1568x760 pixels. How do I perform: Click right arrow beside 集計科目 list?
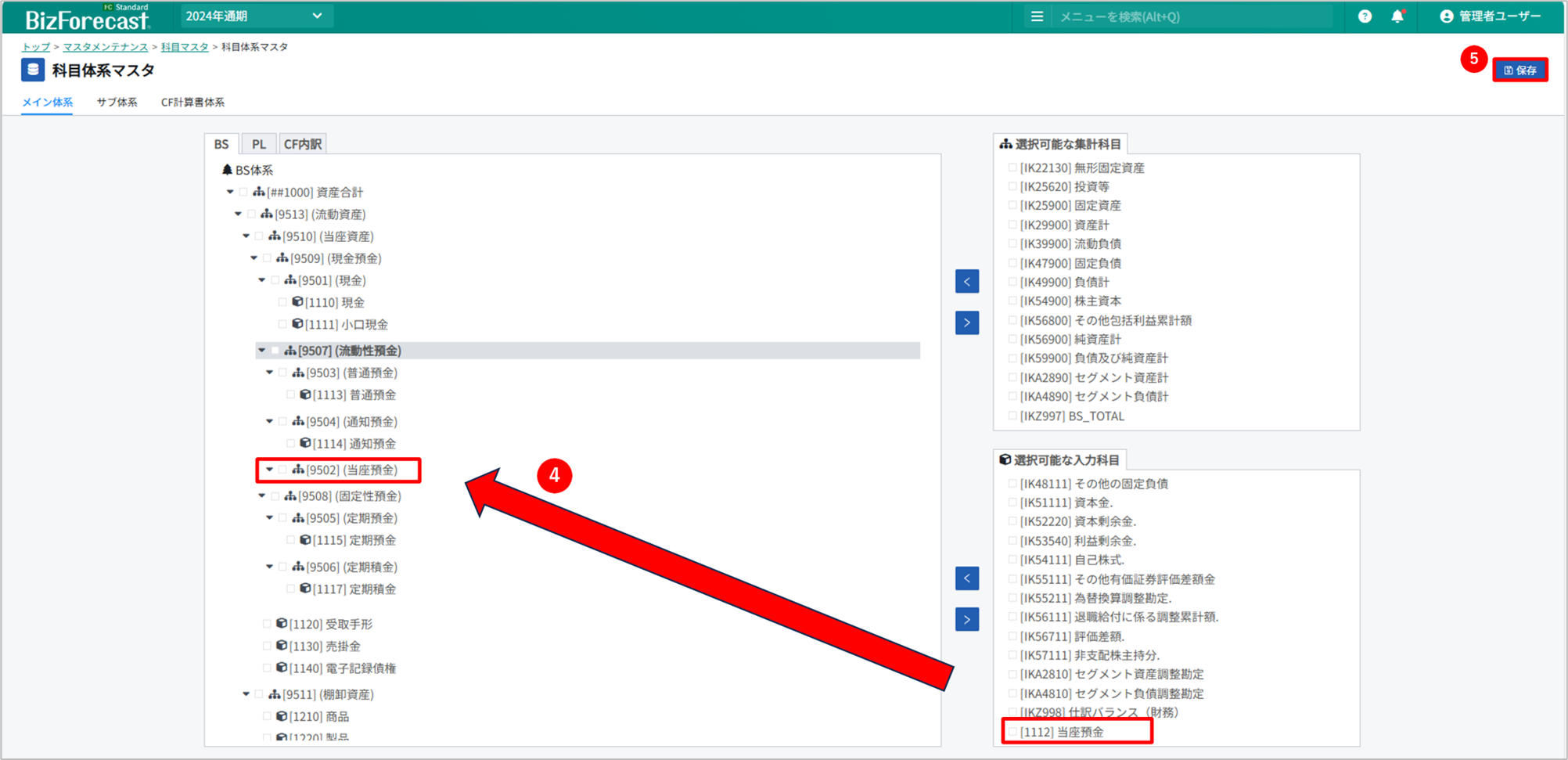tap(967, 322)
